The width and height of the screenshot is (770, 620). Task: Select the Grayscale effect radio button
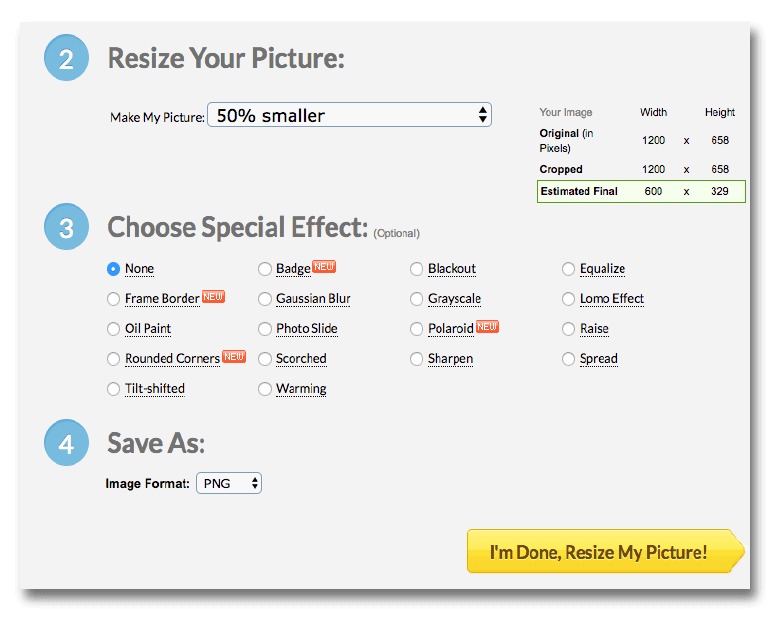tap(417, 299)
